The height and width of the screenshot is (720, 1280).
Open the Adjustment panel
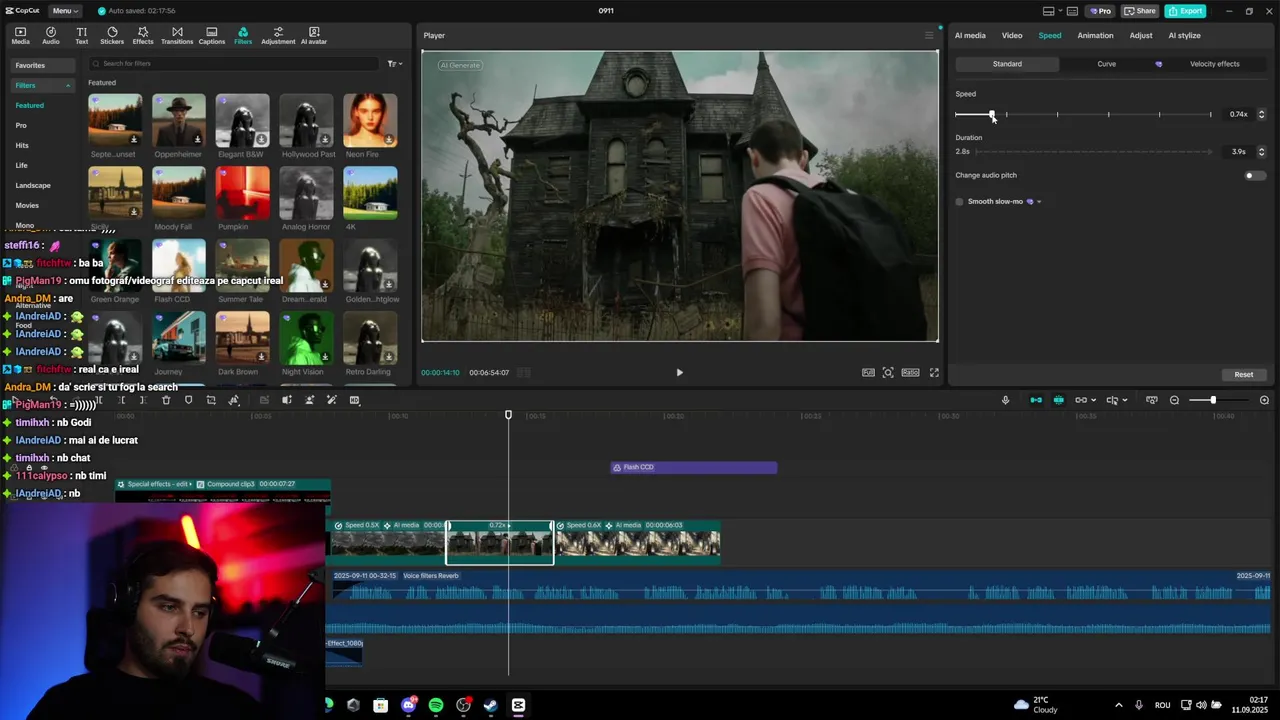tap(278, 36)
